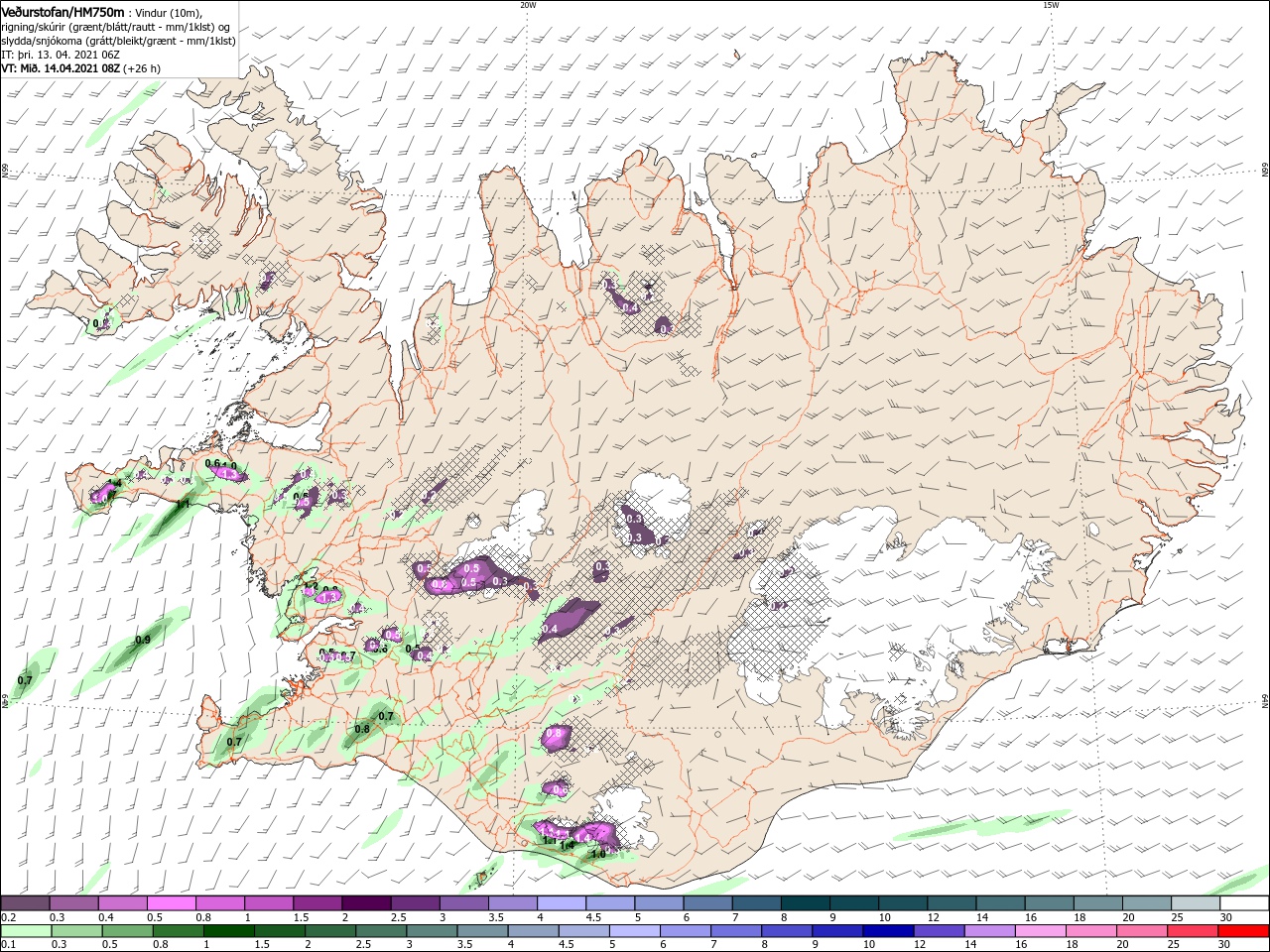Pick the darkest green 1 rain scale swatch
This screenshot has height=952, width=1270.
[x=227, y=931]
